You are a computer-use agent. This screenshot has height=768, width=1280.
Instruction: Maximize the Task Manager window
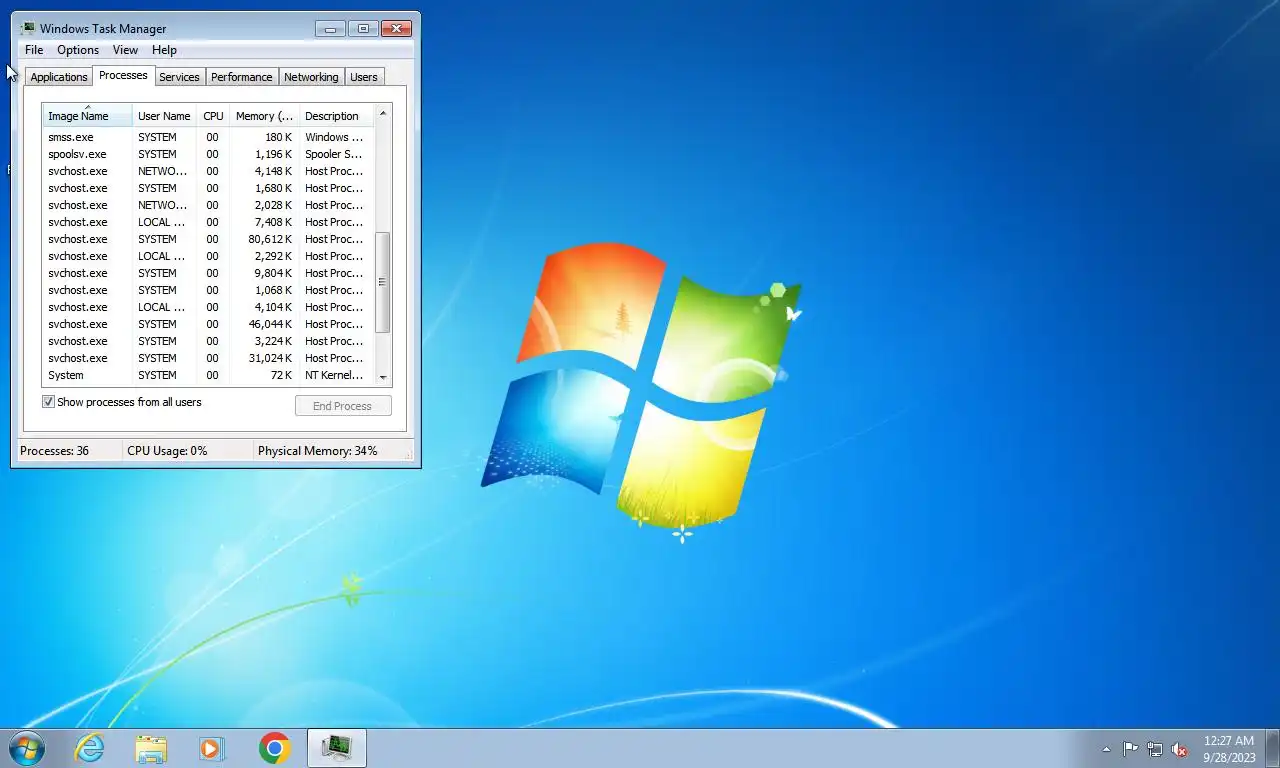tap(363, 28)
